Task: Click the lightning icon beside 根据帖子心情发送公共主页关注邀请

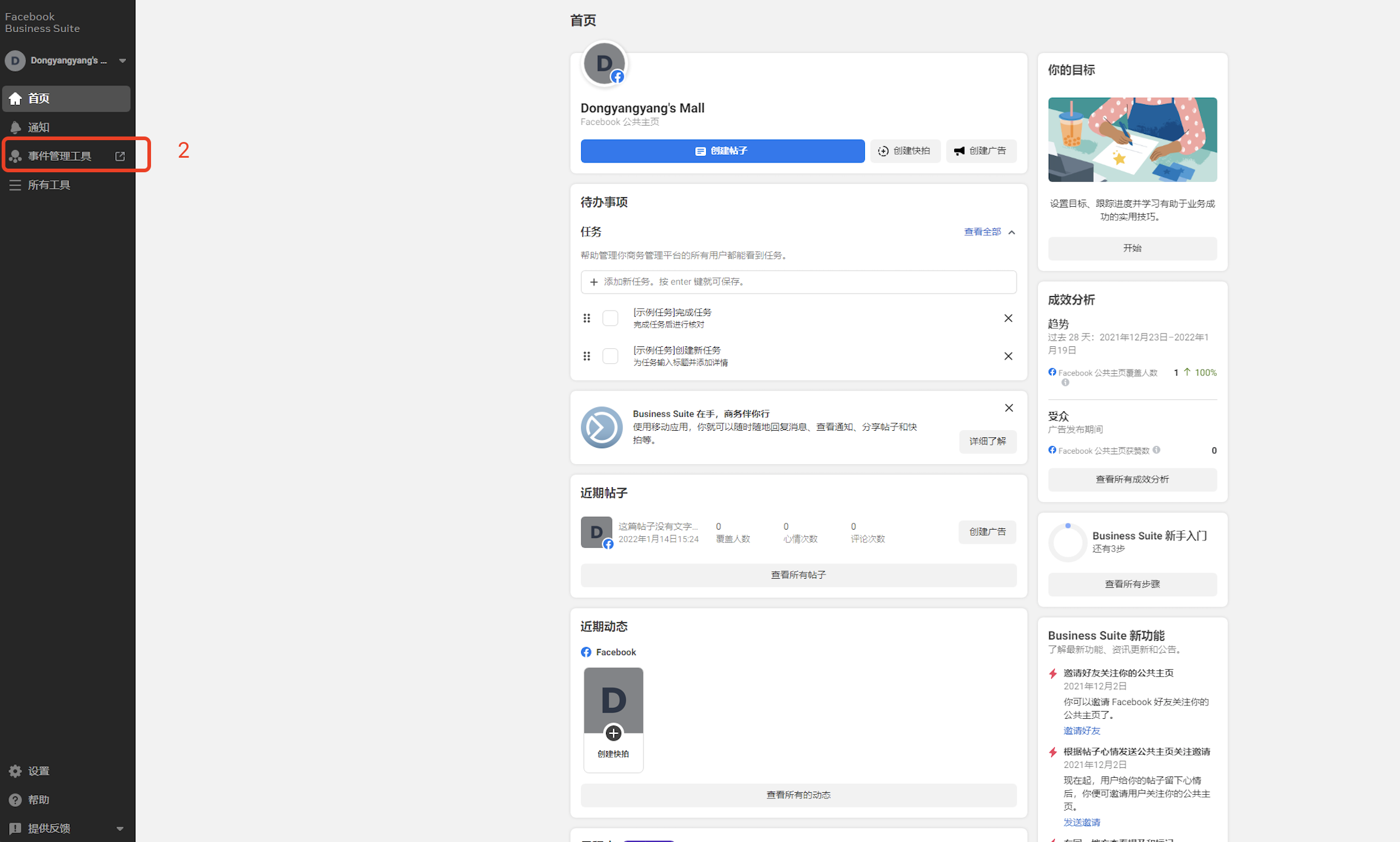Action: [1053, 752]
